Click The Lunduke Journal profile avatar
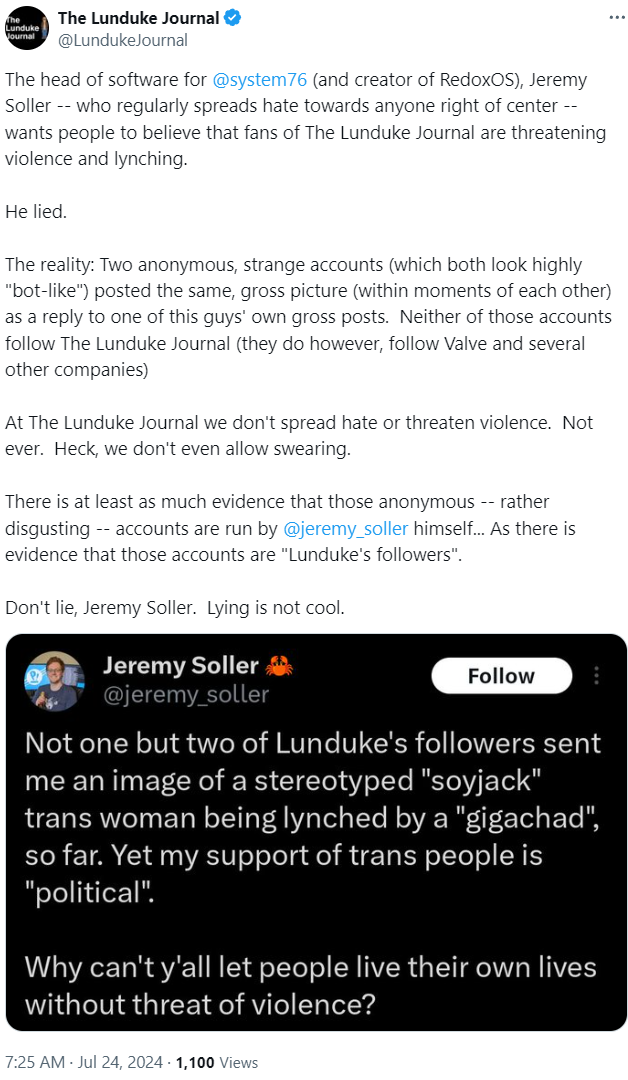 [27, 28]
